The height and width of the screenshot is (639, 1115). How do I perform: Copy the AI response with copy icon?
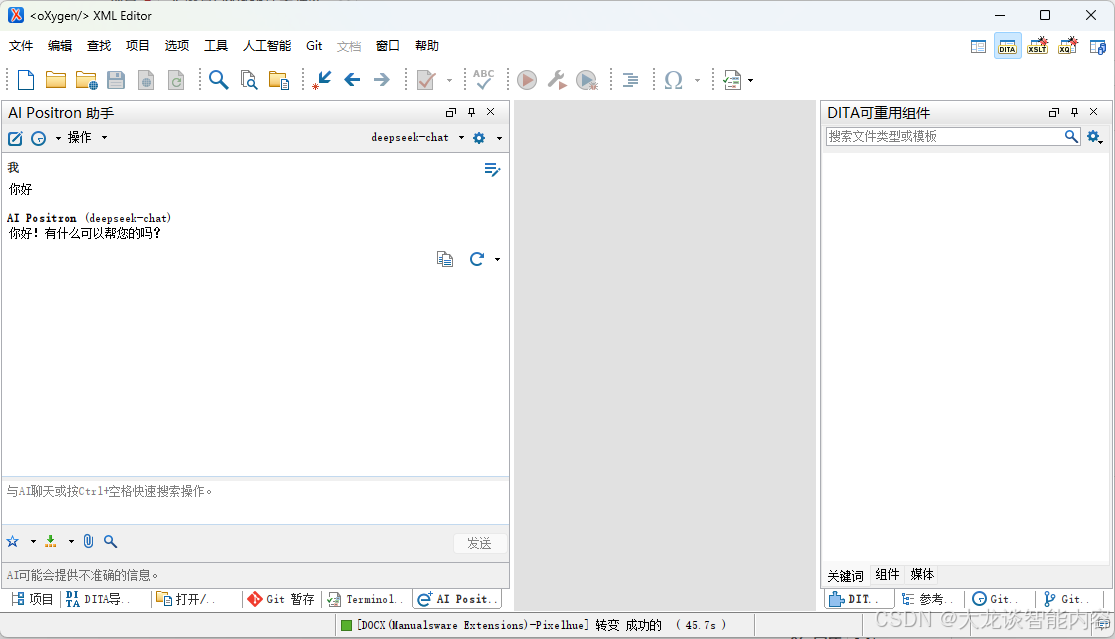click(x=445, y=259)
